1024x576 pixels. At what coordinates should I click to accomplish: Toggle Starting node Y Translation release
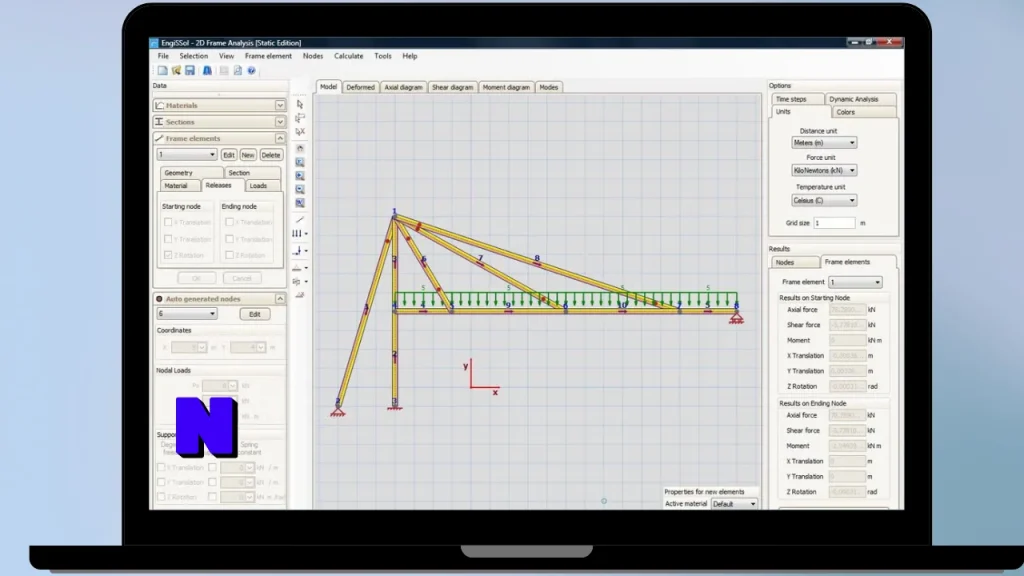point(168,239)
